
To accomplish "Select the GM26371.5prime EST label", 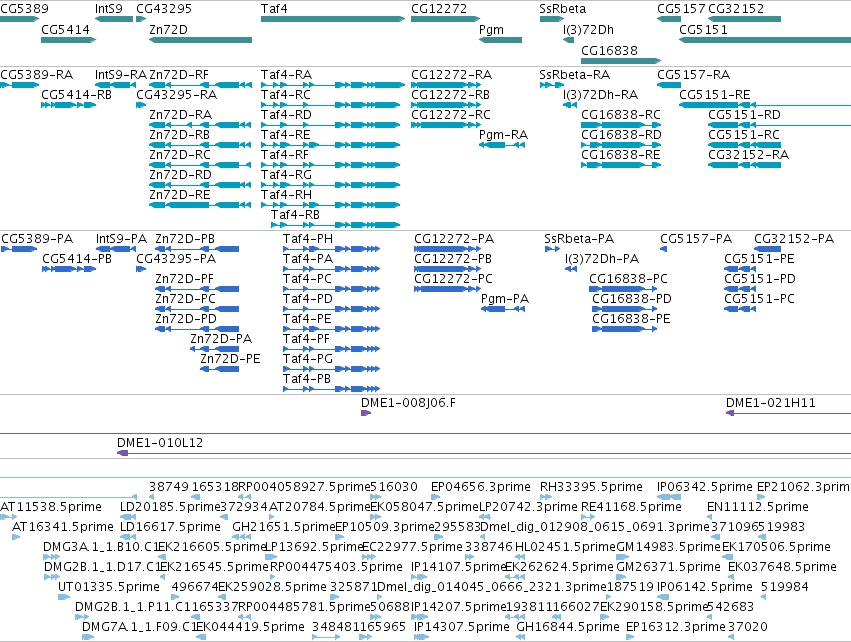I will (669, 567).
